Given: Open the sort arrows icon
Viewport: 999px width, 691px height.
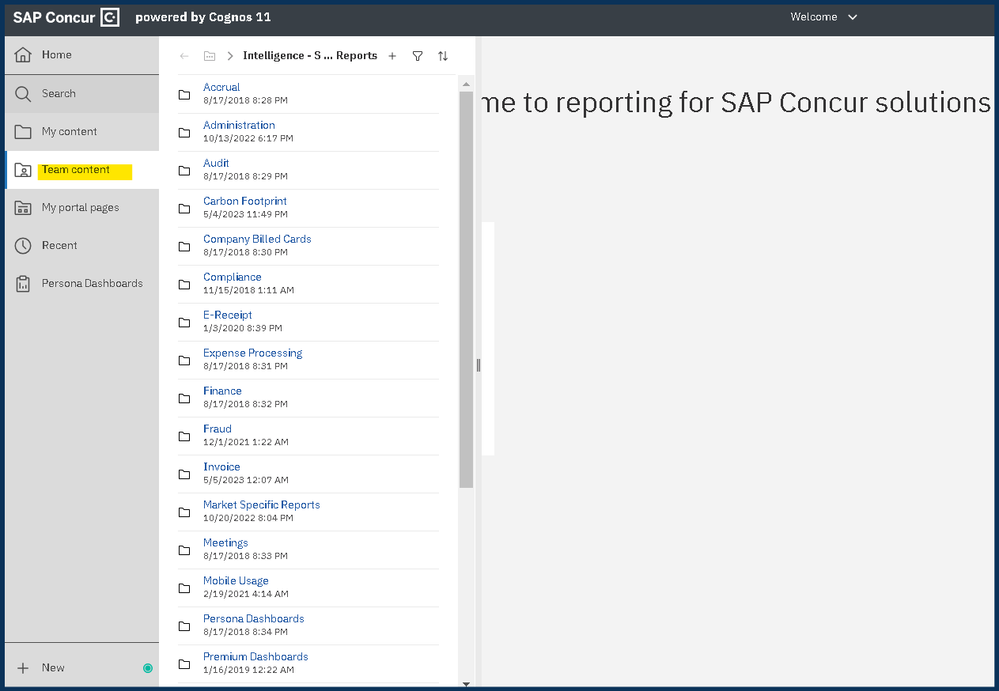Looking at the screenshot, I should point(443,56).
